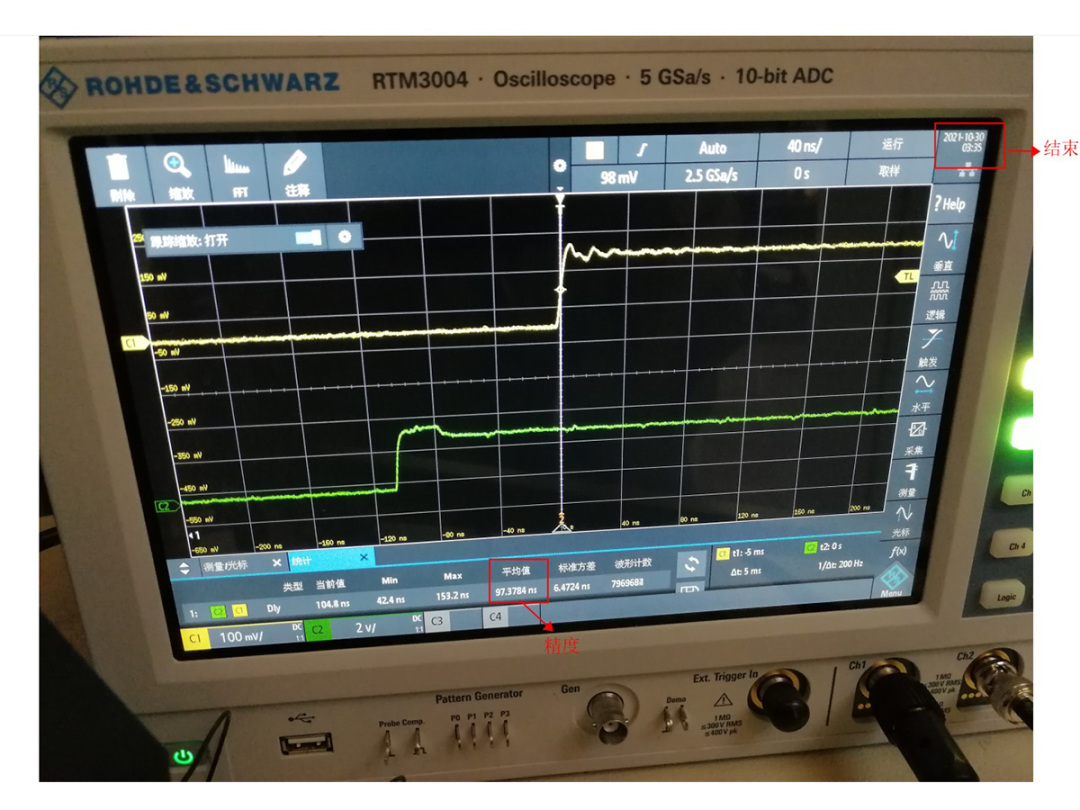This screenshot has height=810, width=1080.
Task: Click the Min value 42.4 ns
Action: 391,600
